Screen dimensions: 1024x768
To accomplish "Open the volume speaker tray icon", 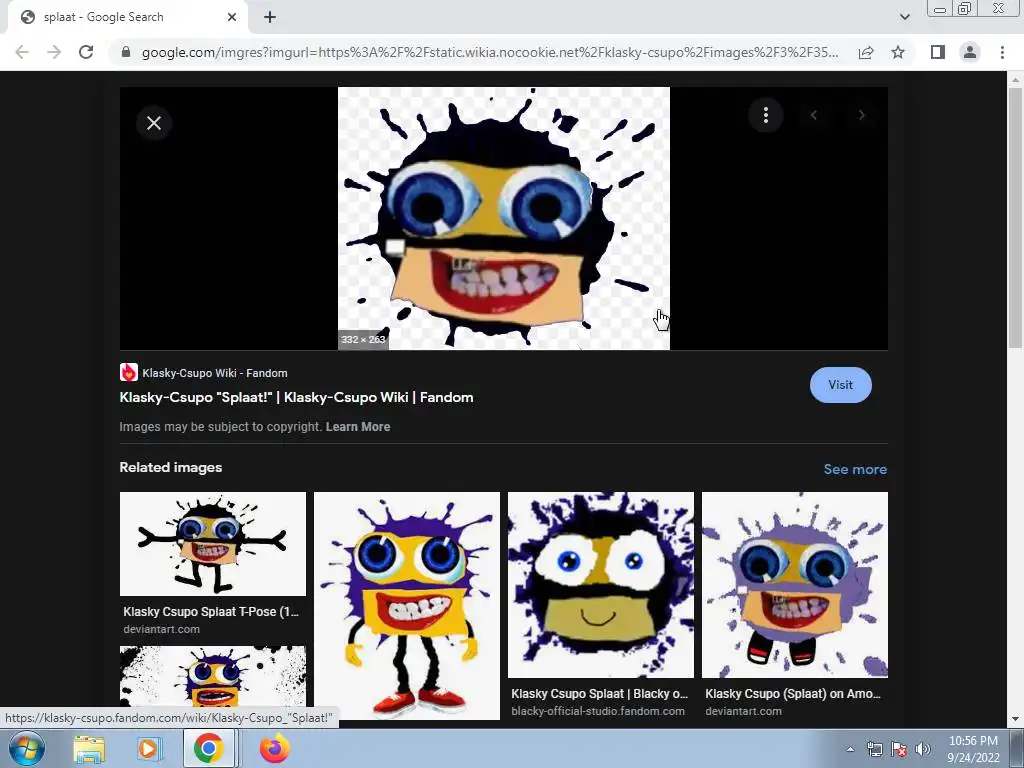I will pos(922,749).
